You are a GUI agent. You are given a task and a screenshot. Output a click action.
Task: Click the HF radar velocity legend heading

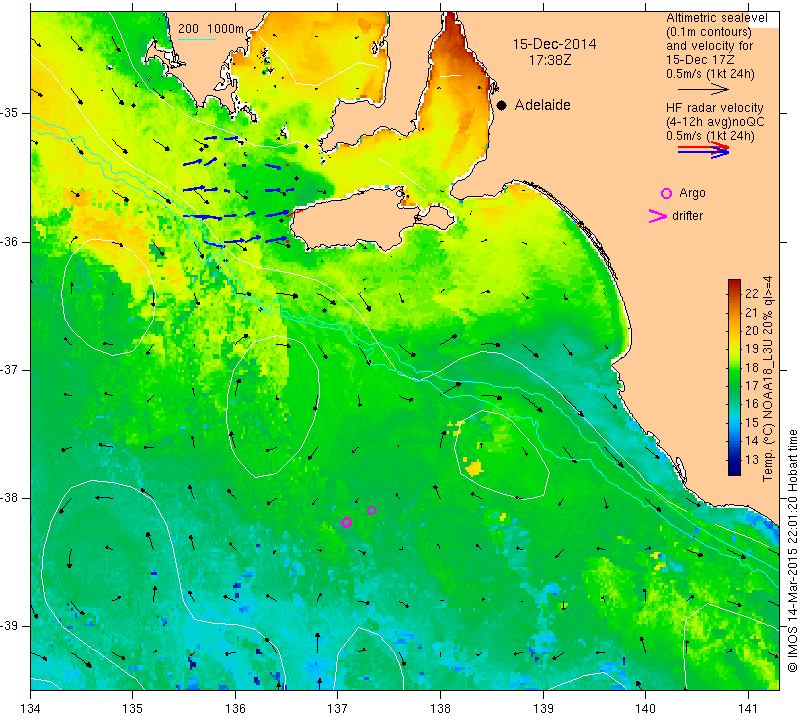click(714, 108)
